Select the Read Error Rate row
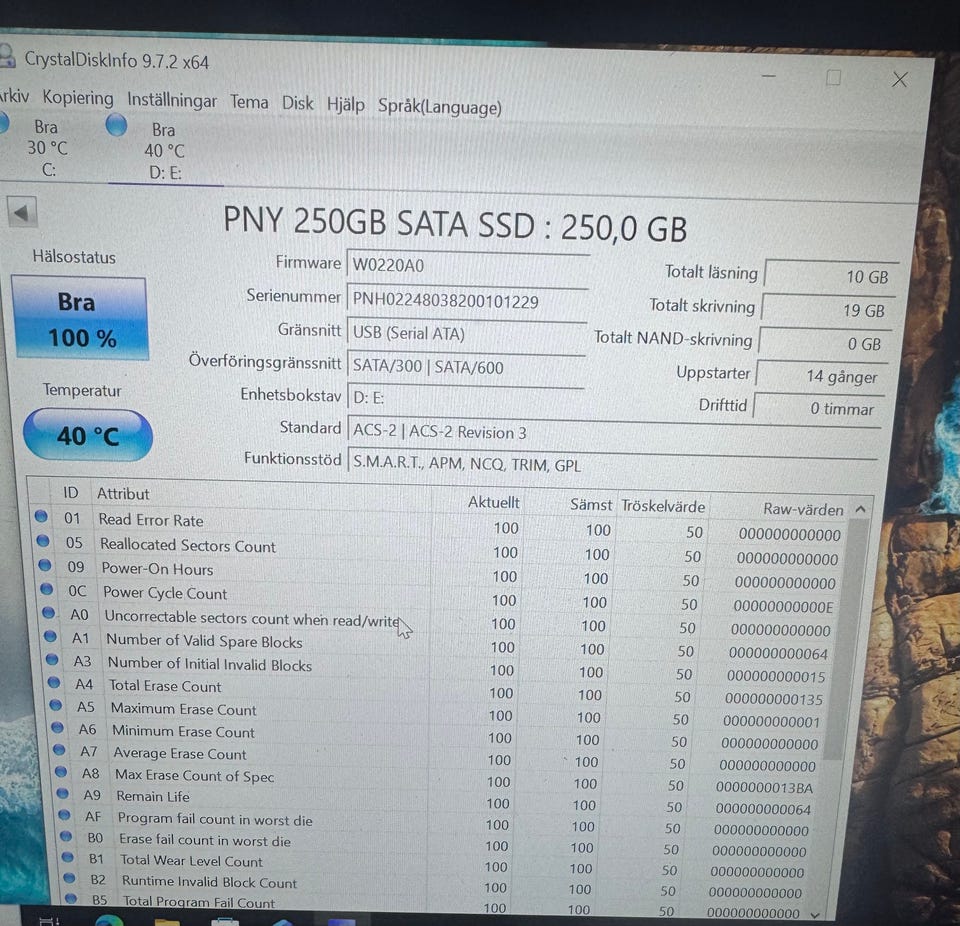The width and height of the screenshot is (960, 926). click(438, 525)
